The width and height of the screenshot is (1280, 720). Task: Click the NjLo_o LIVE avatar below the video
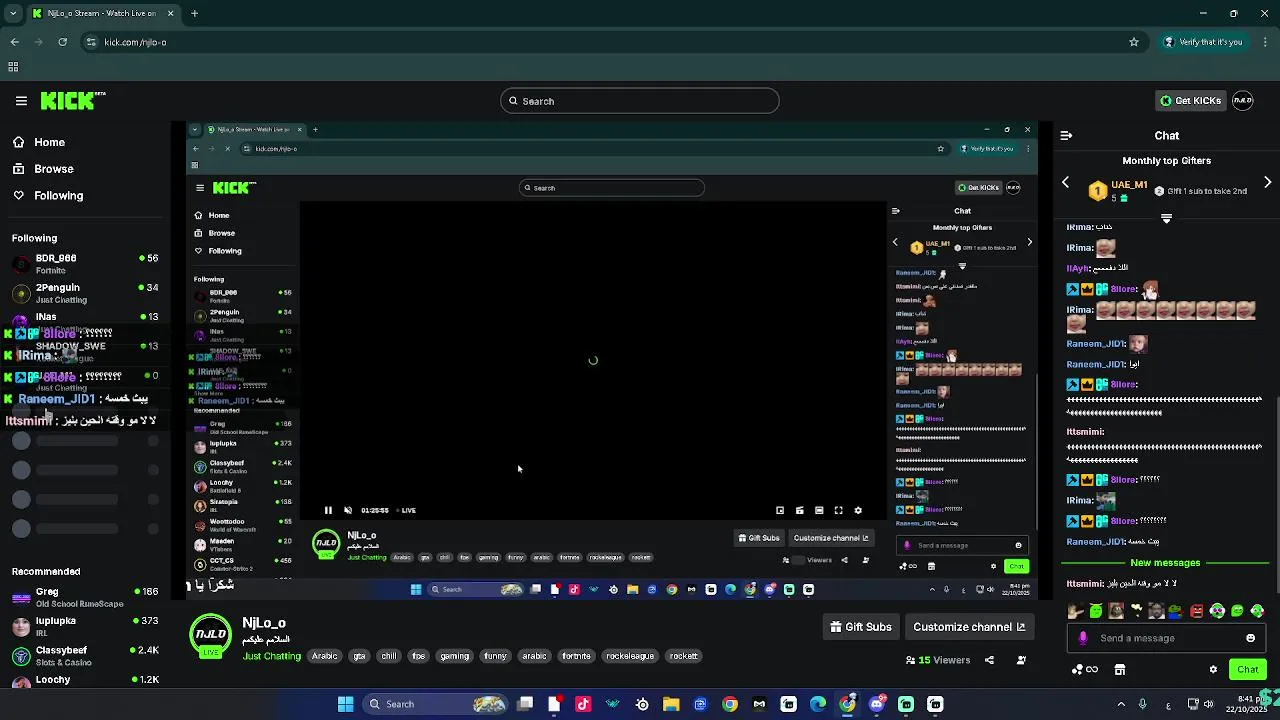(210, 637)
